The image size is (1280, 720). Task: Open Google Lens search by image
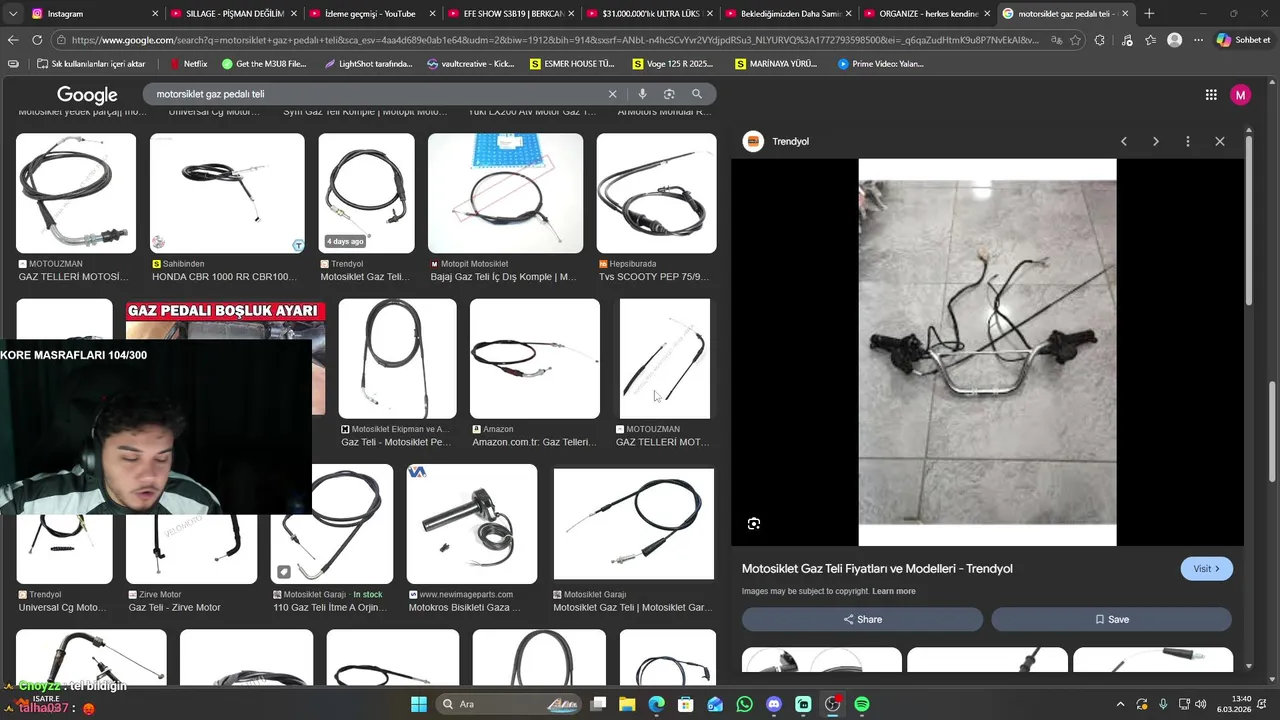click(669, 94)
